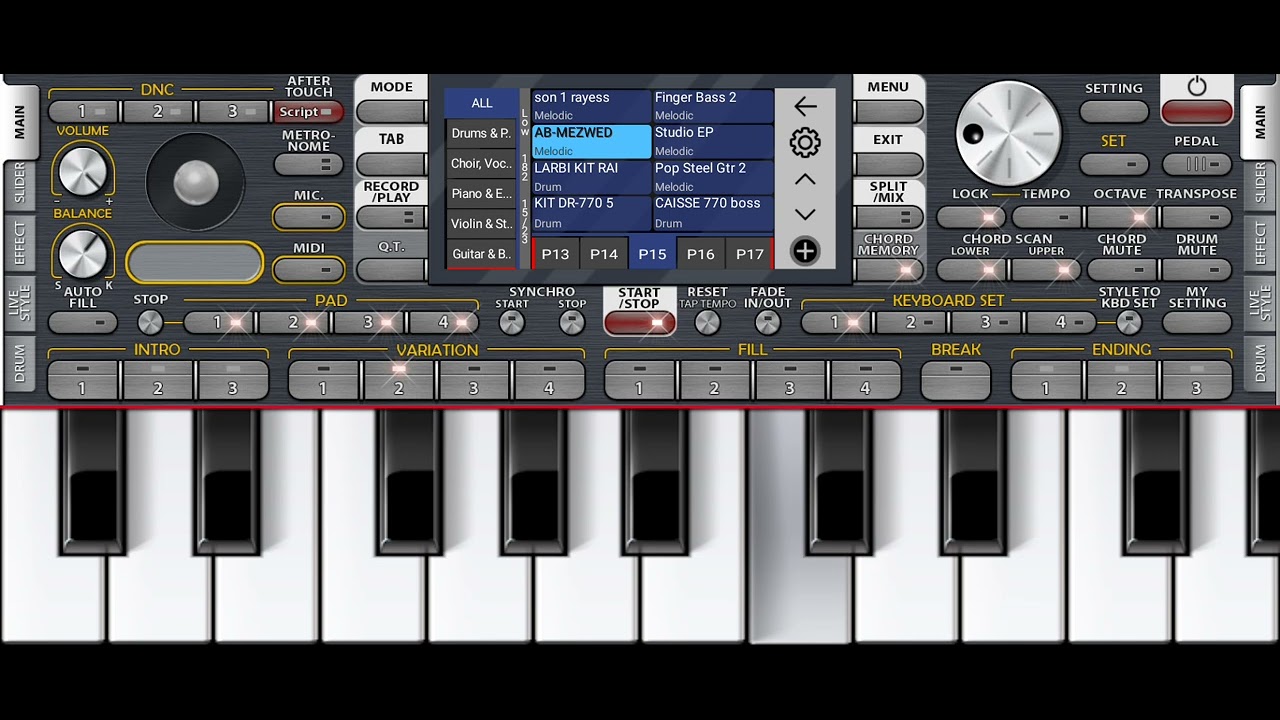Choose CAISSE 770 boss drum

click(x=713, y=213)
